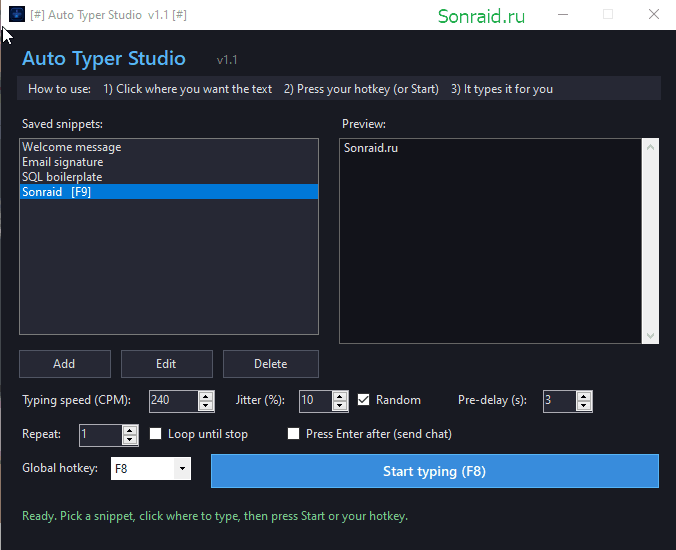Image resolution: width=676 pixels, height=550 pixels.
Task: Click into the Jitter percent field
Action: (316, 401)
